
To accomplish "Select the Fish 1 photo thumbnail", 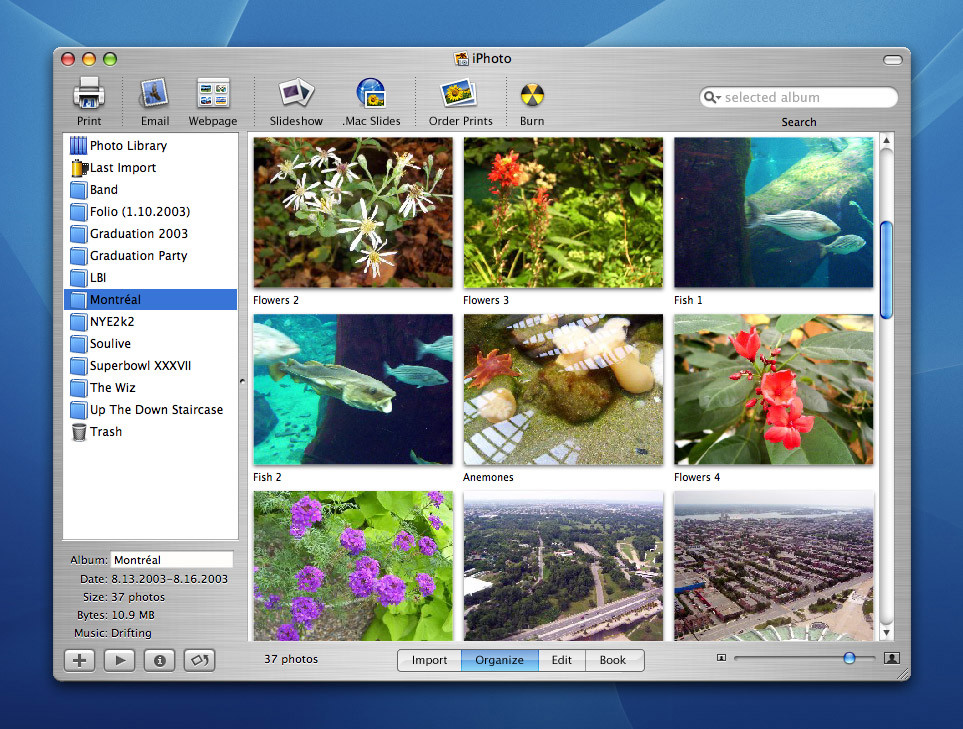I will click(x=774, y=212).
